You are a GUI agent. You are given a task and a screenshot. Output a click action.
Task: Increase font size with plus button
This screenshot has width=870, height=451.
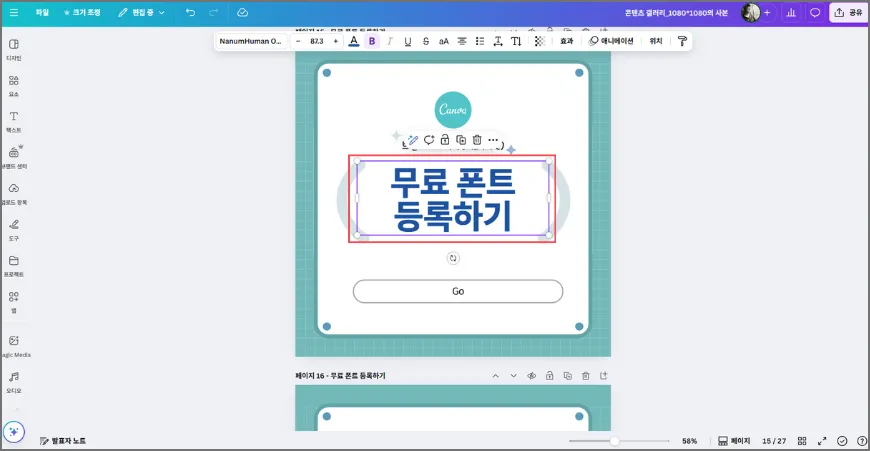[x=335, y=41]
